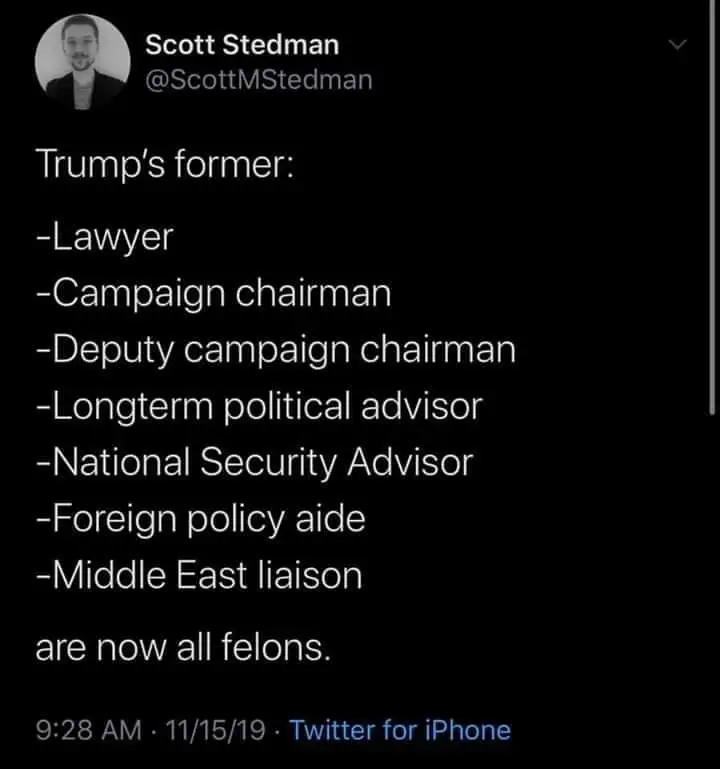Select the "-Lawyer" line of the tweet

104,238
